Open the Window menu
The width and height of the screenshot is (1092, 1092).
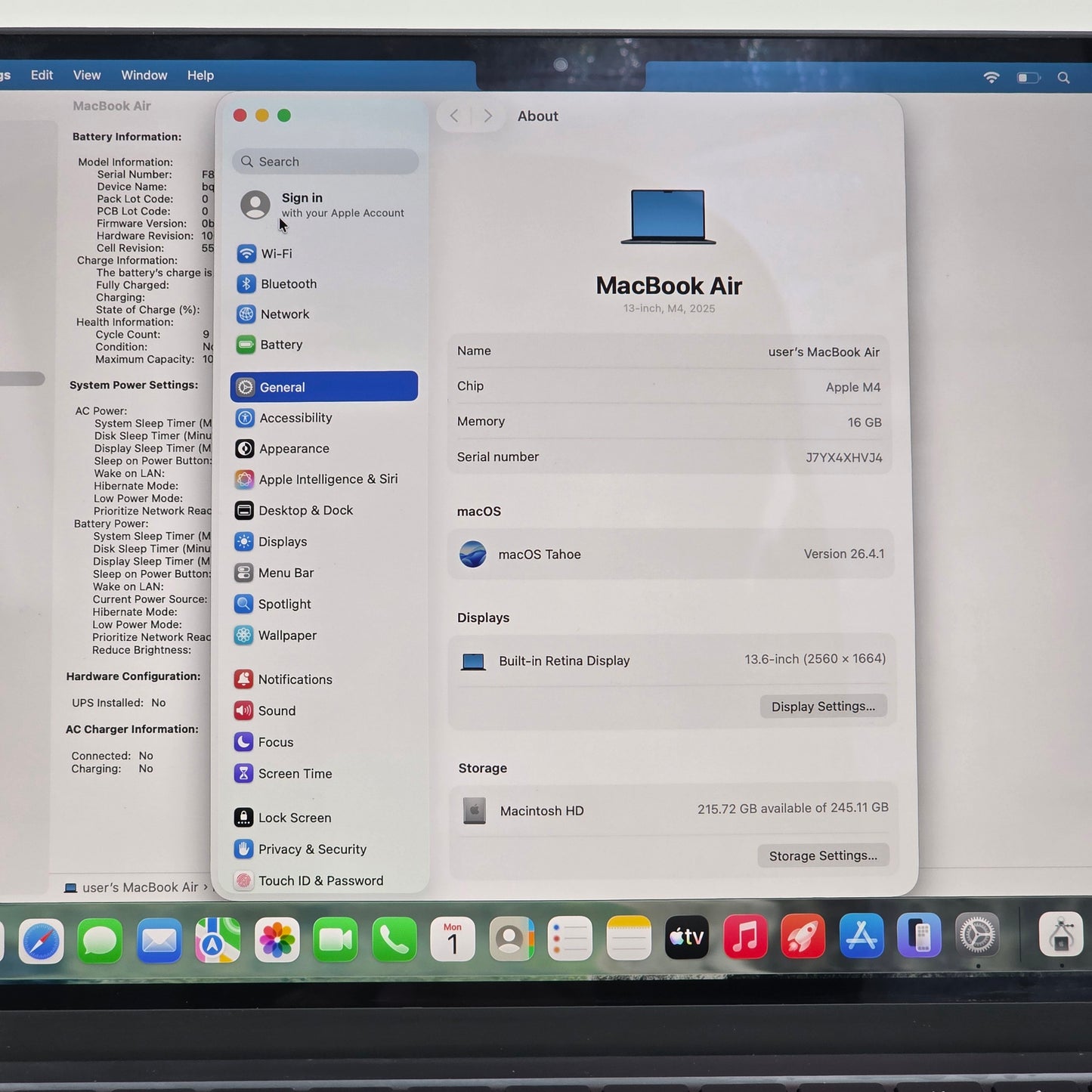pyautogui.click(x=144, y=75)
